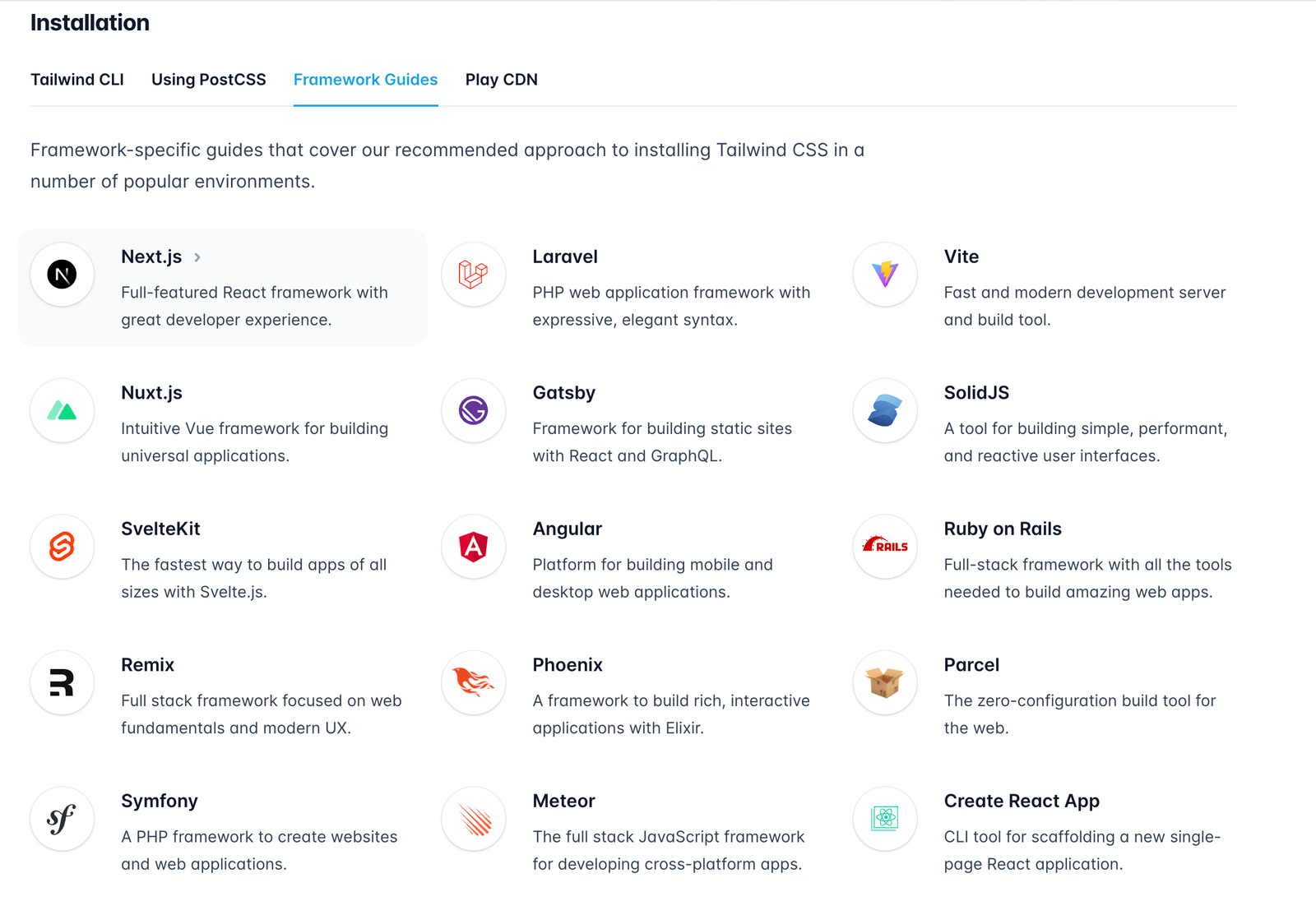Switch to the Tailwind CLI tab

click(77, 80)
